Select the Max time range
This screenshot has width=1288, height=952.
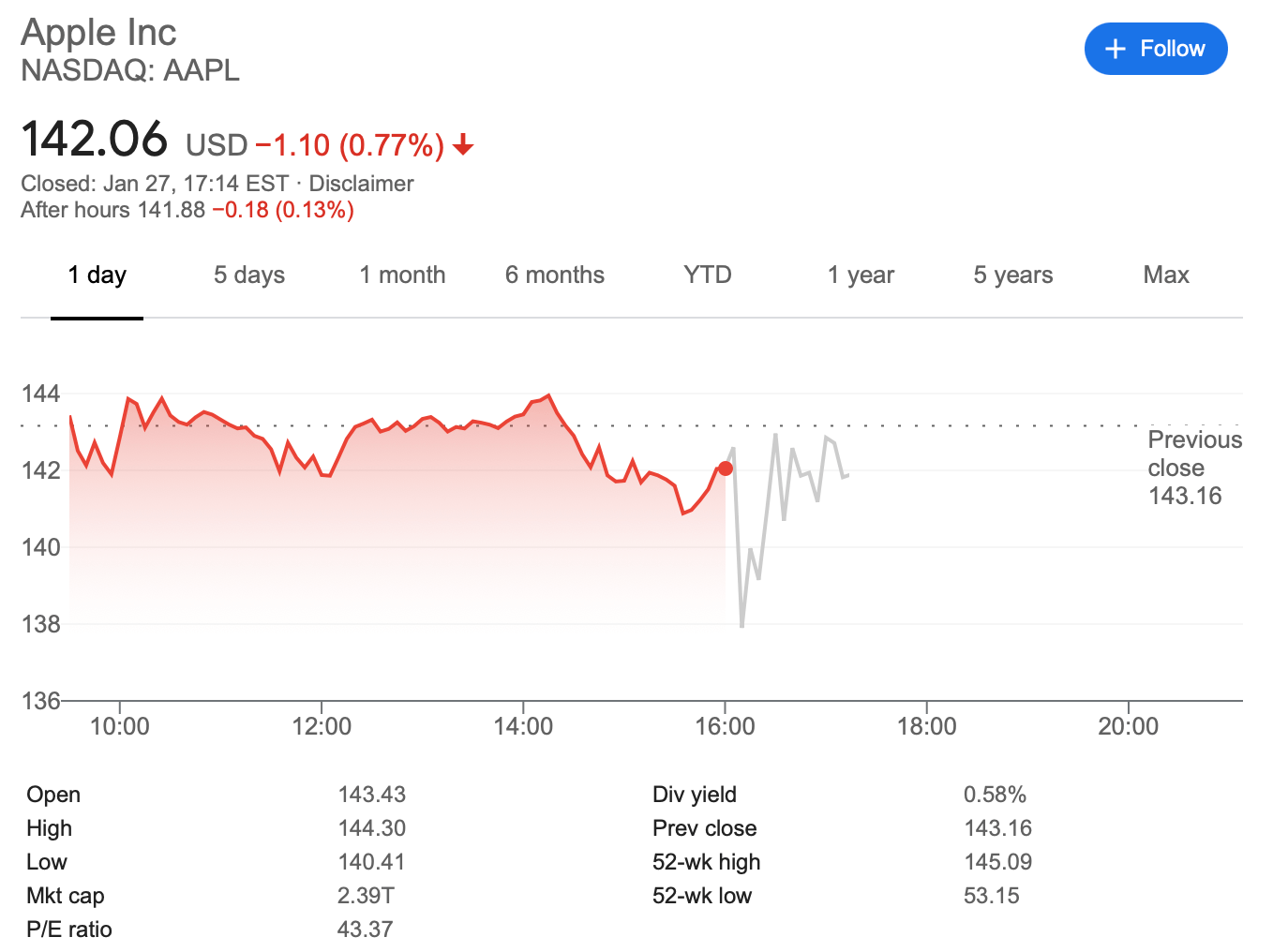click(1165, 275)
